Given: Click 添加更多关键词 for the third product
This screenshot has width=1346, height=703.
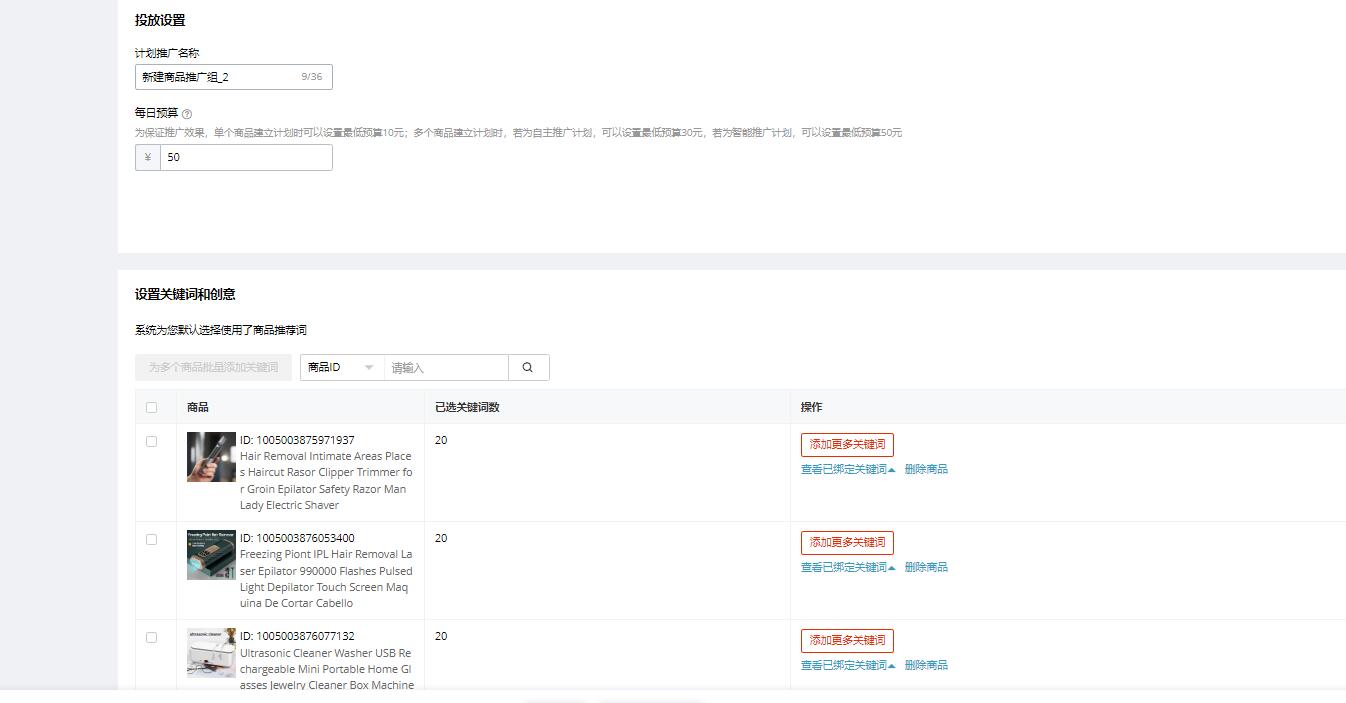Looking at the screenshot, I should click(x=846, y=640).
